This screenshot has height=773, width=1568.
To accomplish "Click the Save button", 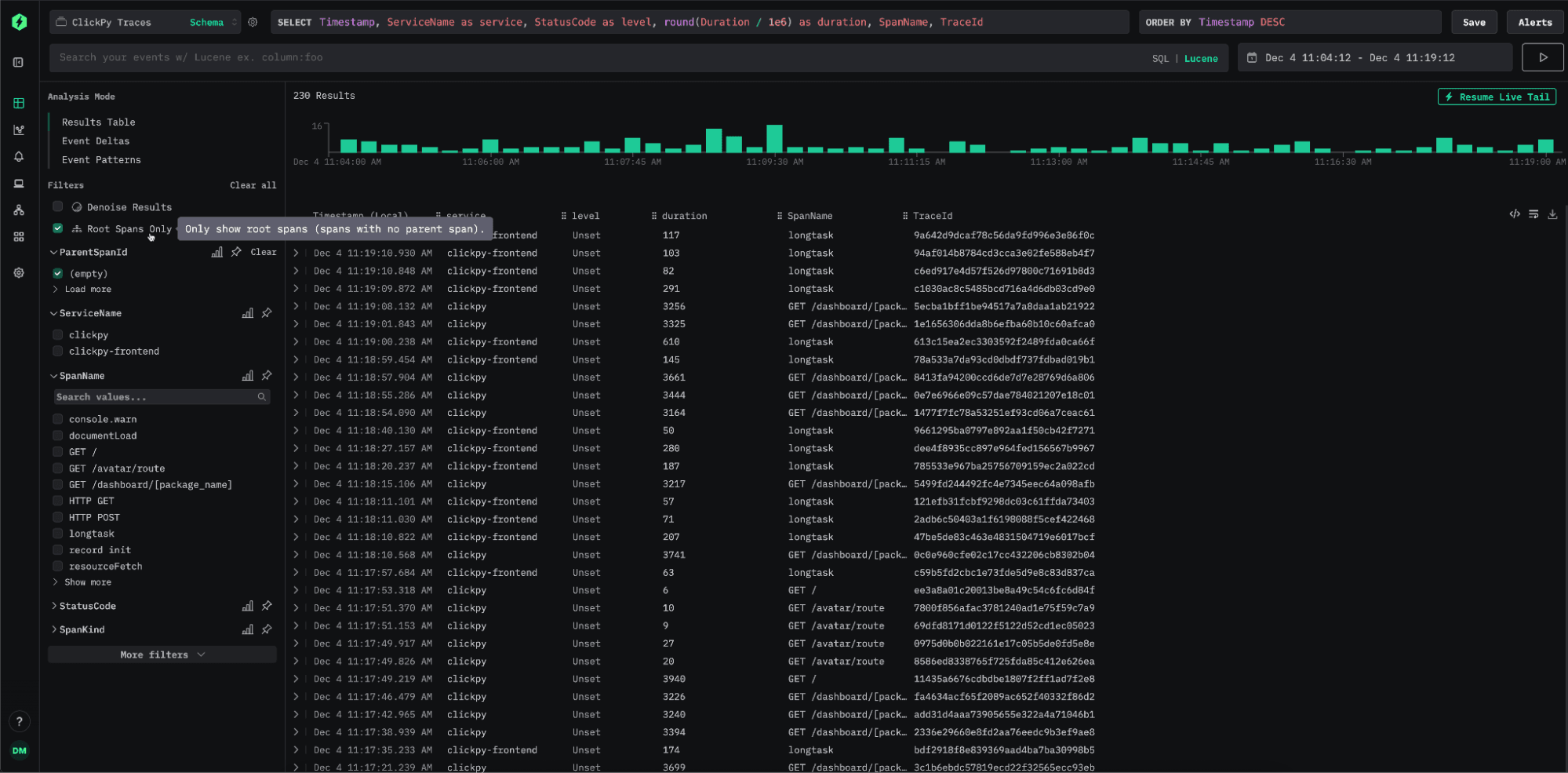I will [x=1473, y=23].
